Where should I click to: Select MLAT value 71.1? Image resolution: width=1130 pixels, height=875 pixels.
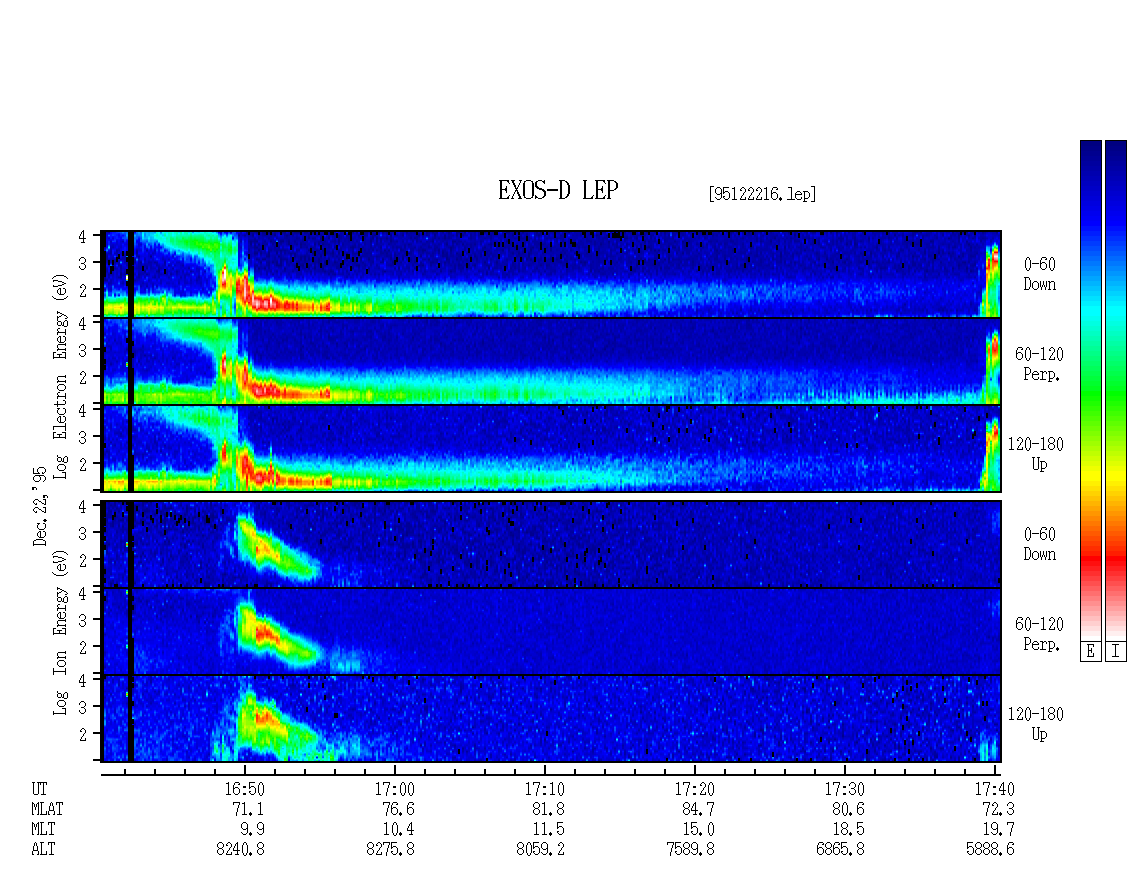click(248, 809)
